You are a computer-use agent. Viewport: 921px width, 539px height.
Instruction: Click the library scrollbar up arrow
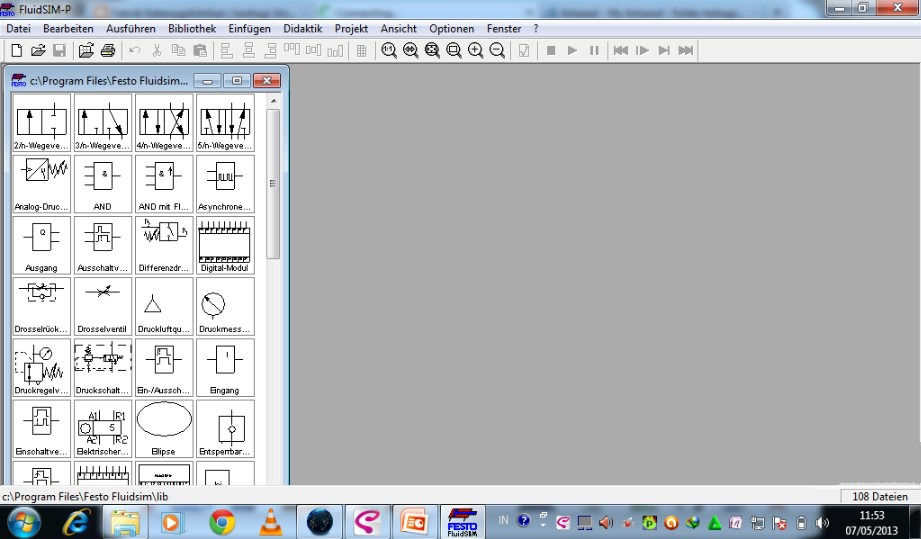[273, 101]
